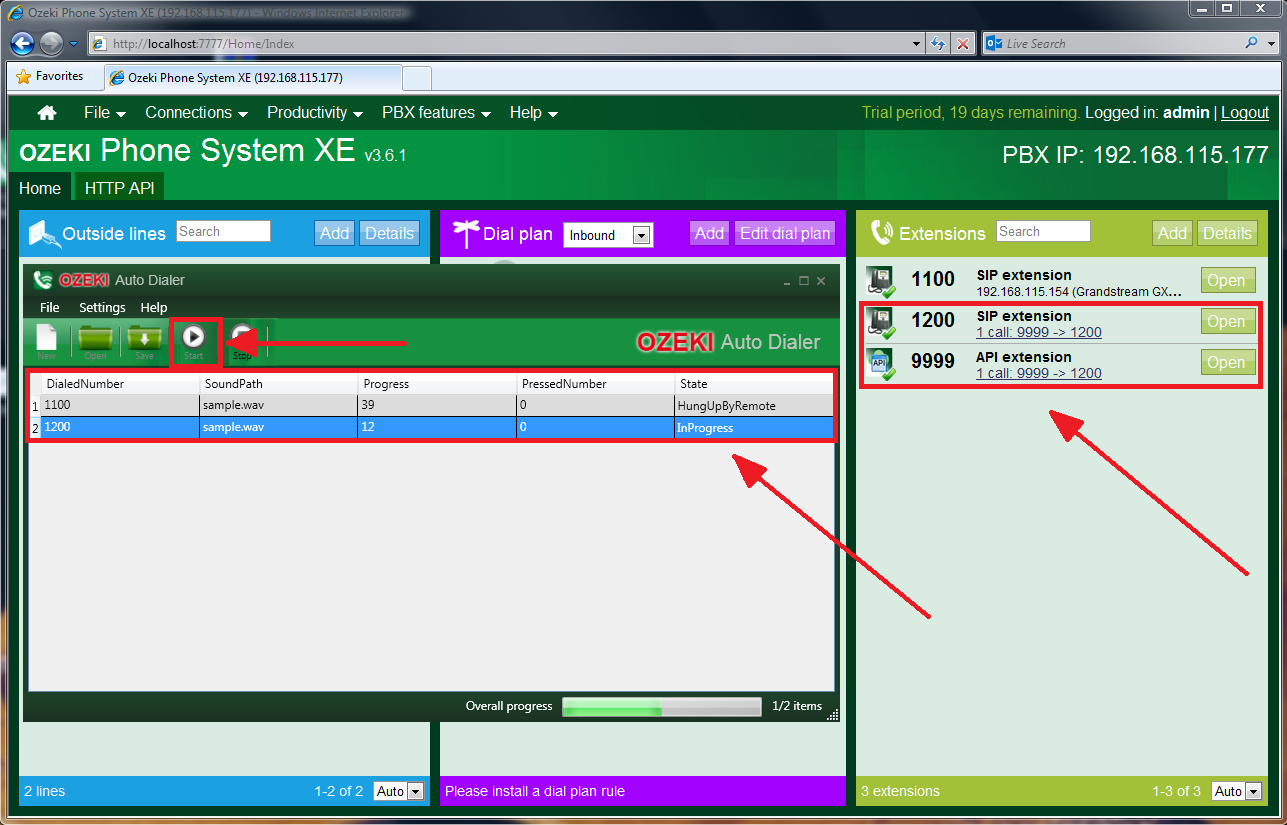Click Details in the Extensions panel
This screenshot has height=825, width=1287.
[x=1228, y=233]
